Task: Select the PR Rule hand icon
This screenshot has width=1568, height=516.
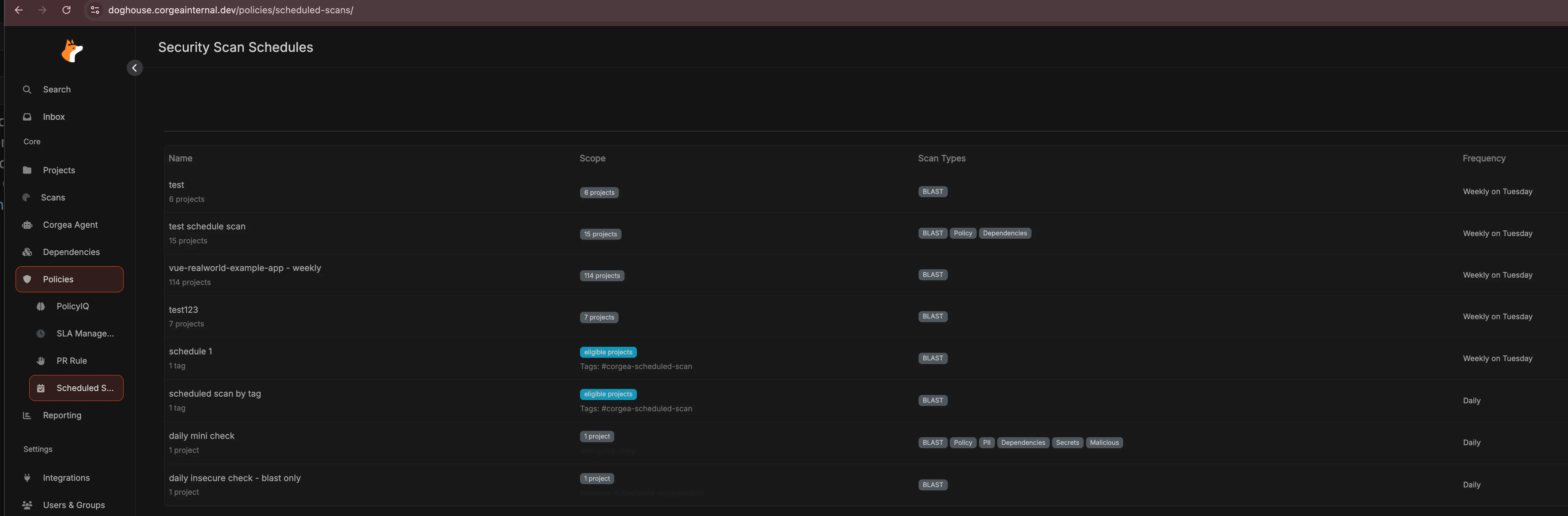Action: pyautogui.click(x=41, y=361)
